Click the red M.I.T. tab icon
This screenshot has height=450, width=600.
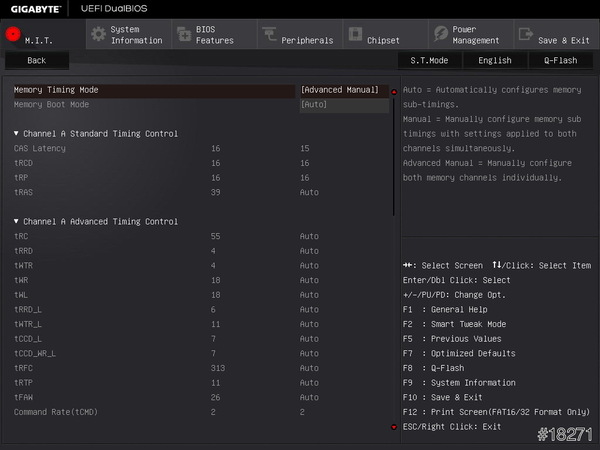click(x=13, y=34)
